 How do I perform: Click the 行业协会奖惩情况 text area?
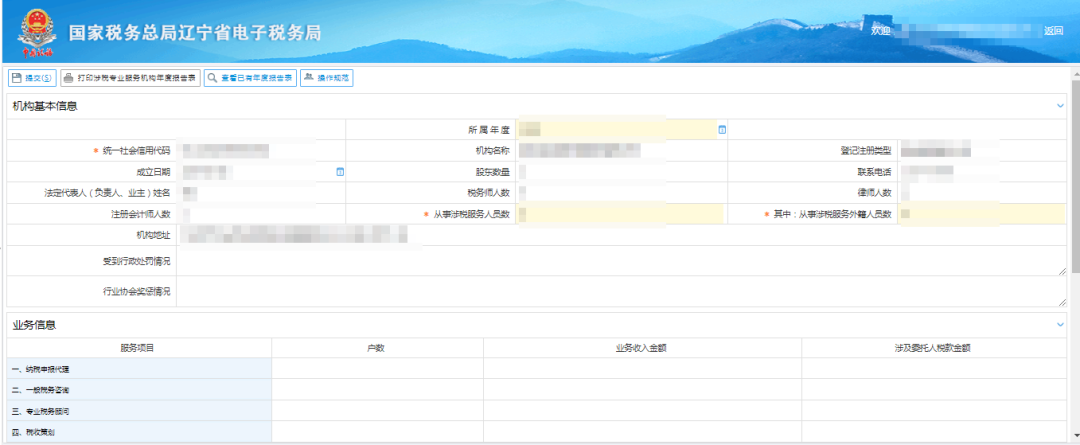click(620, 291)
